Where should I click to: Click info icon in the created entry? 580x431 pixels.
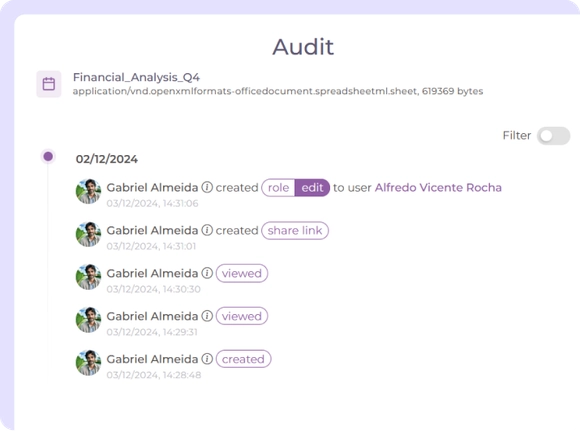tap(207, 359)
